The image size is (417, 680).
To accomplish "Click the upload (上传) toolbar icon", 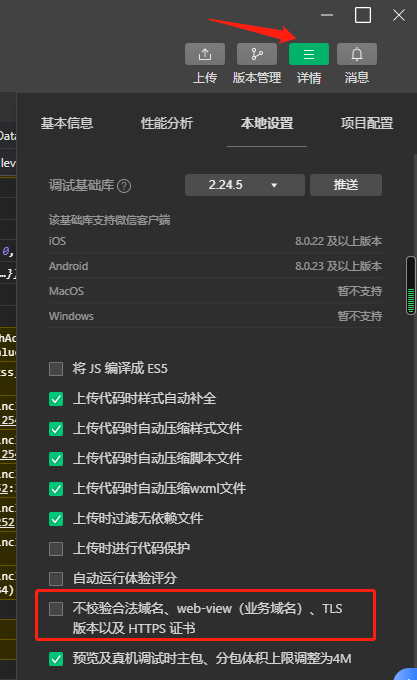I will 205,54.
